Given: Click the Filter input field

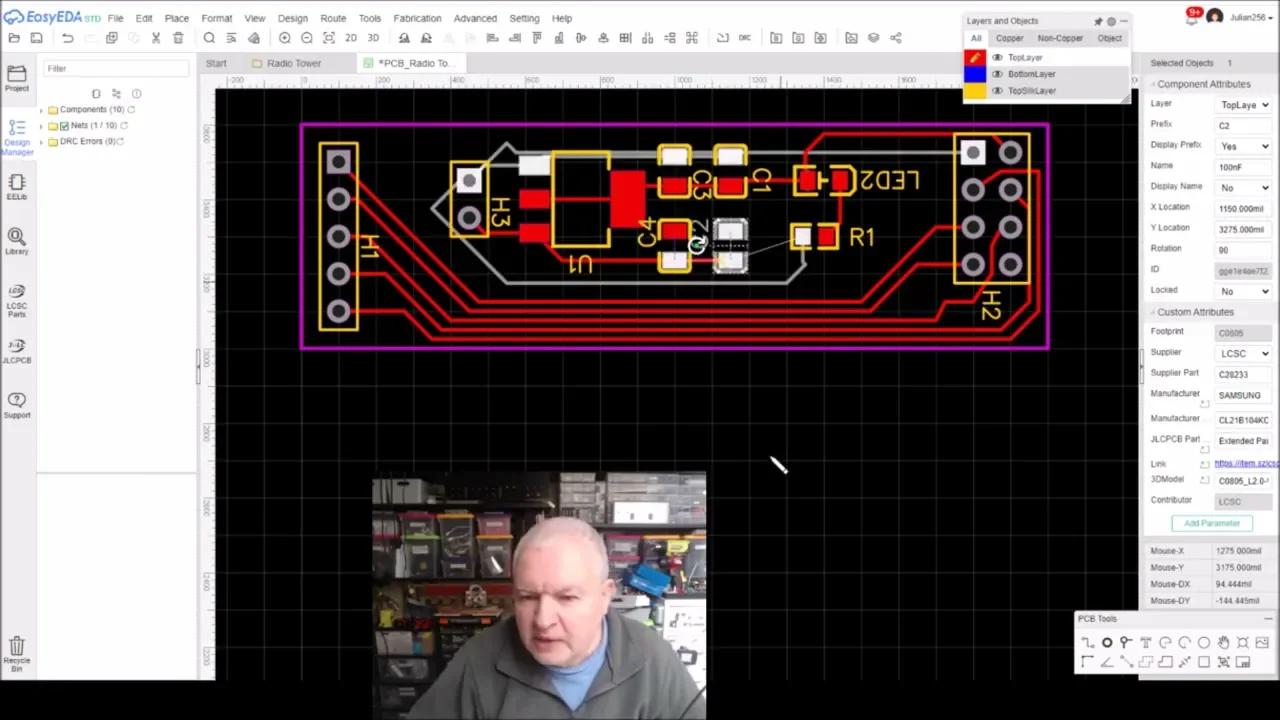Looking at the screenshot, I should [116, 69].
